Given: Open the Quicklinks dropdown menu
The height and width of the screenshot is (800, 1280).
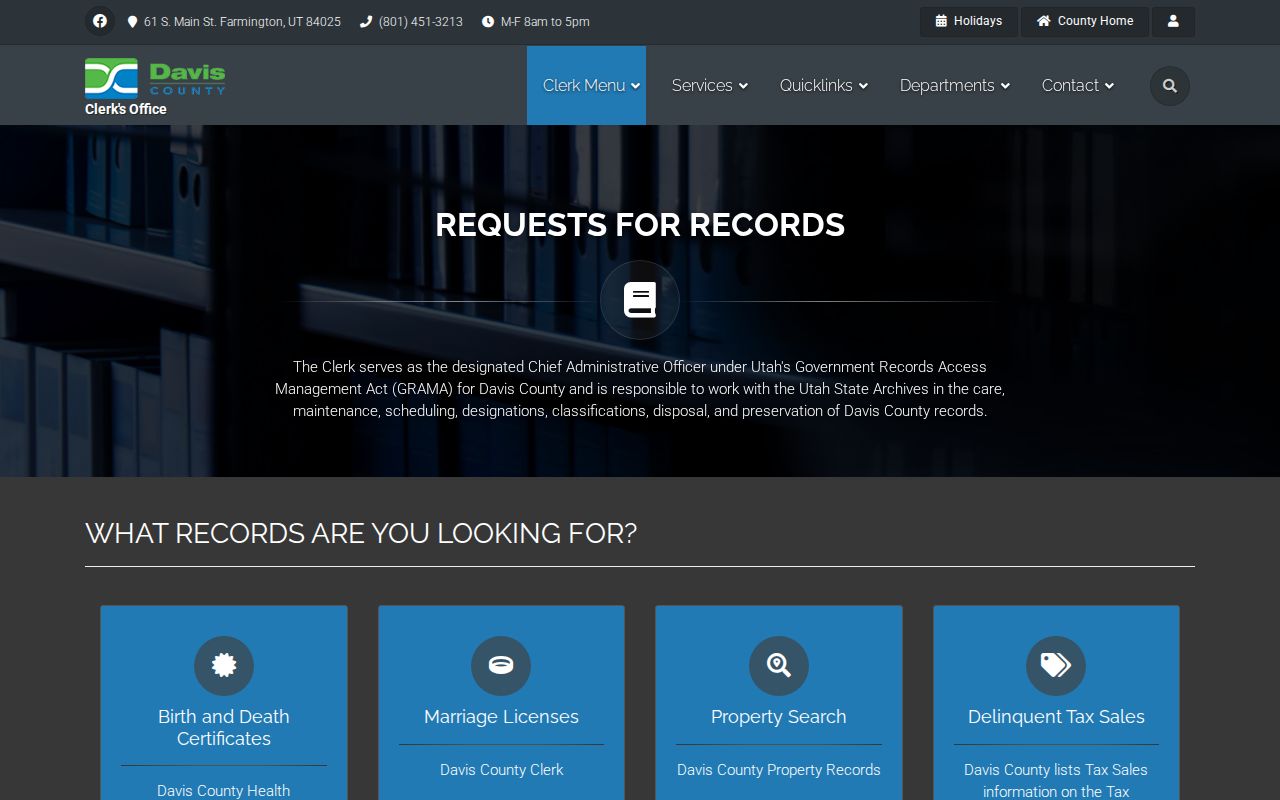Looking at the screenshot, I should point(824,86).
